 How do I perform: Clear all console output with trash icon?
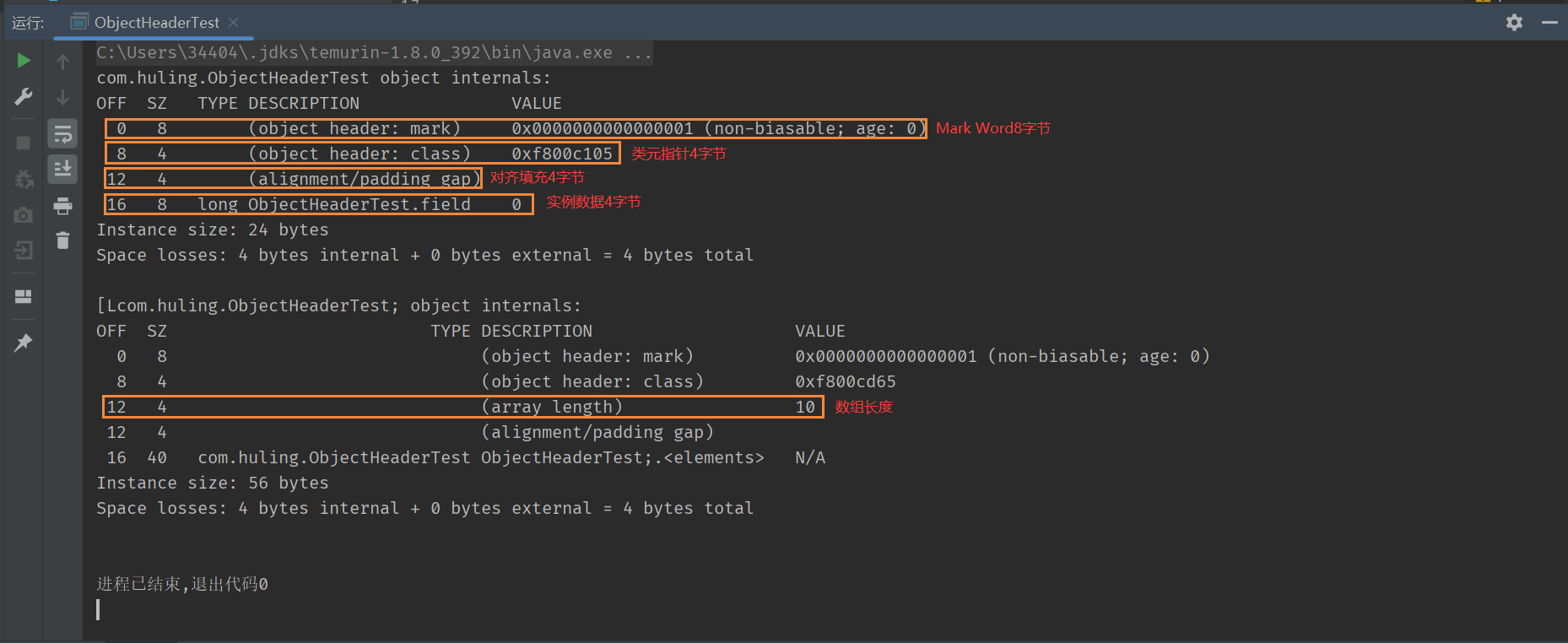(x=62, y=241)
